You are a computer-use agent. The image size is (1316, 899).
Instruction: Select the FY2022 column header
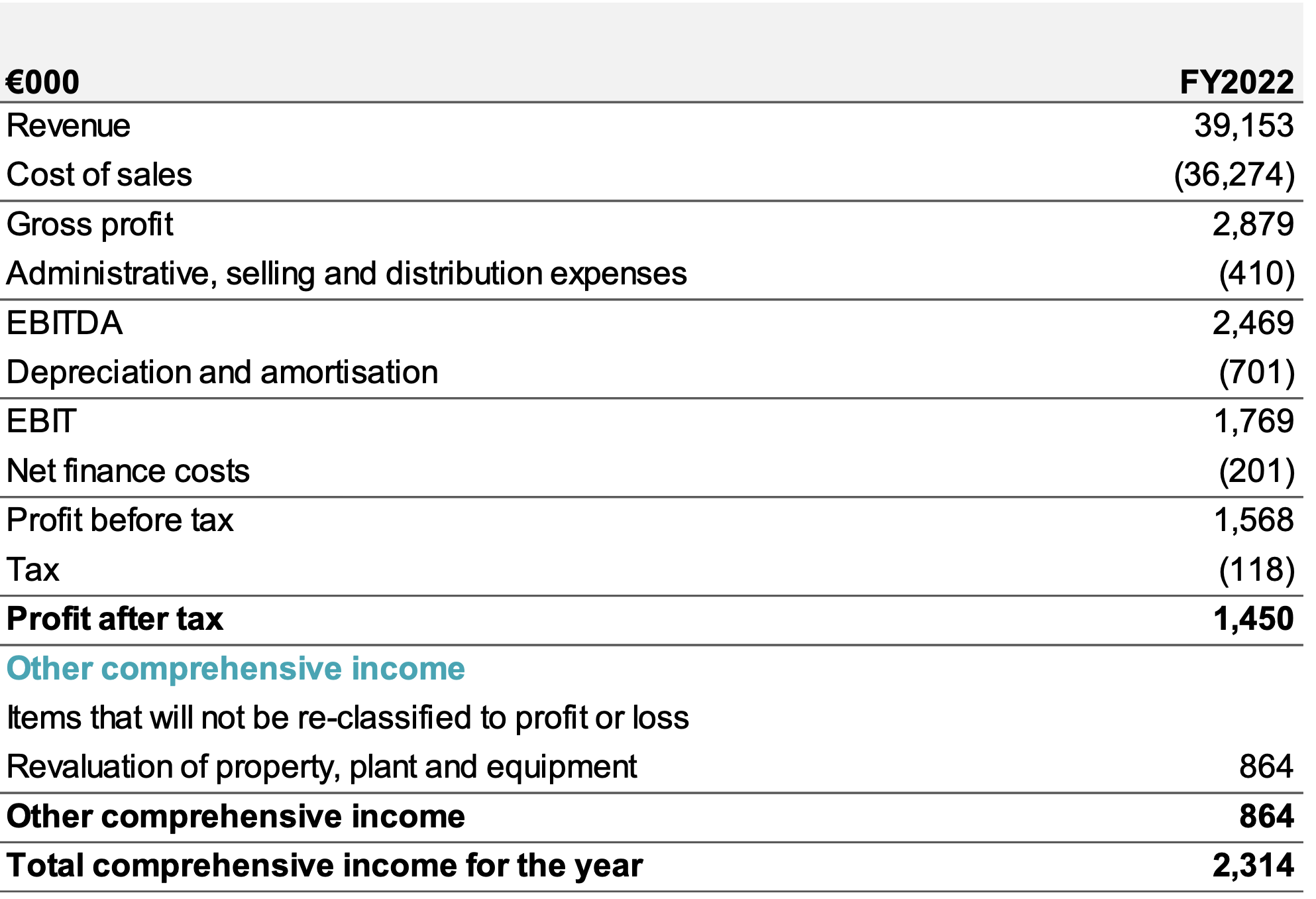tap(1236, 83)
